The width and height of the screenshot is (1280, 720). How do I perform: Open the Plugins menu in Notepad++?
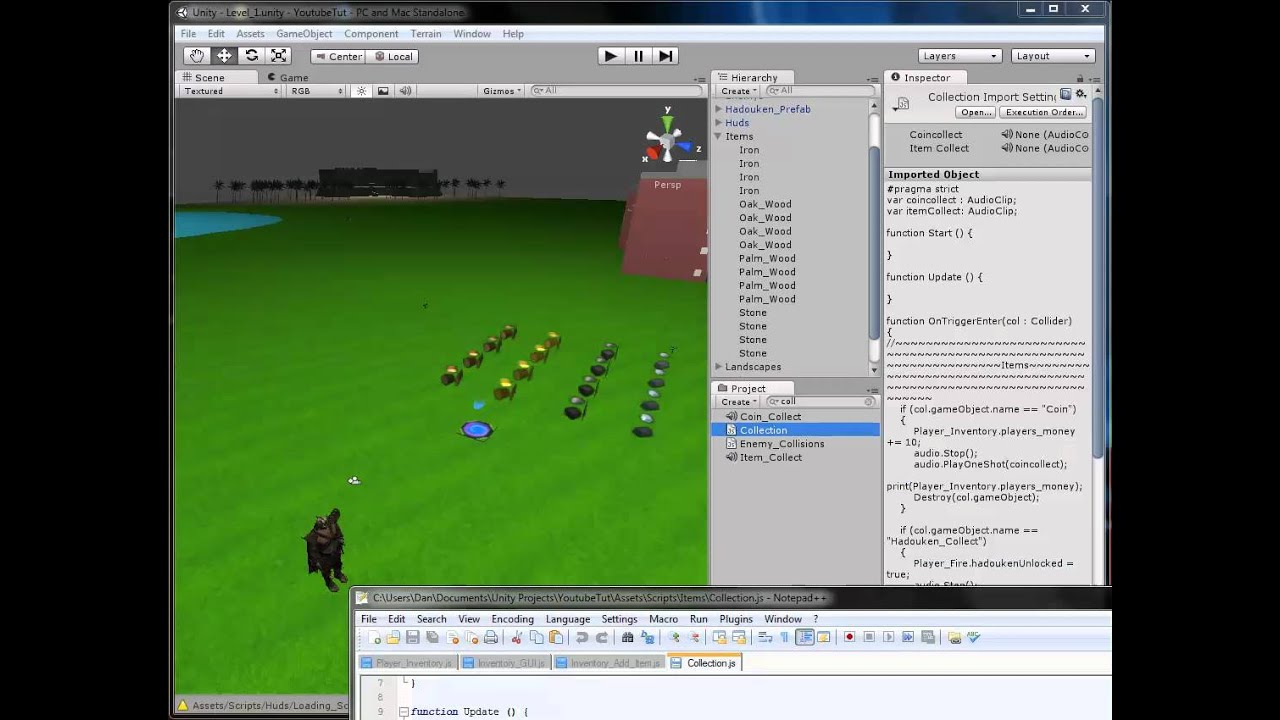tap(736, 619)
